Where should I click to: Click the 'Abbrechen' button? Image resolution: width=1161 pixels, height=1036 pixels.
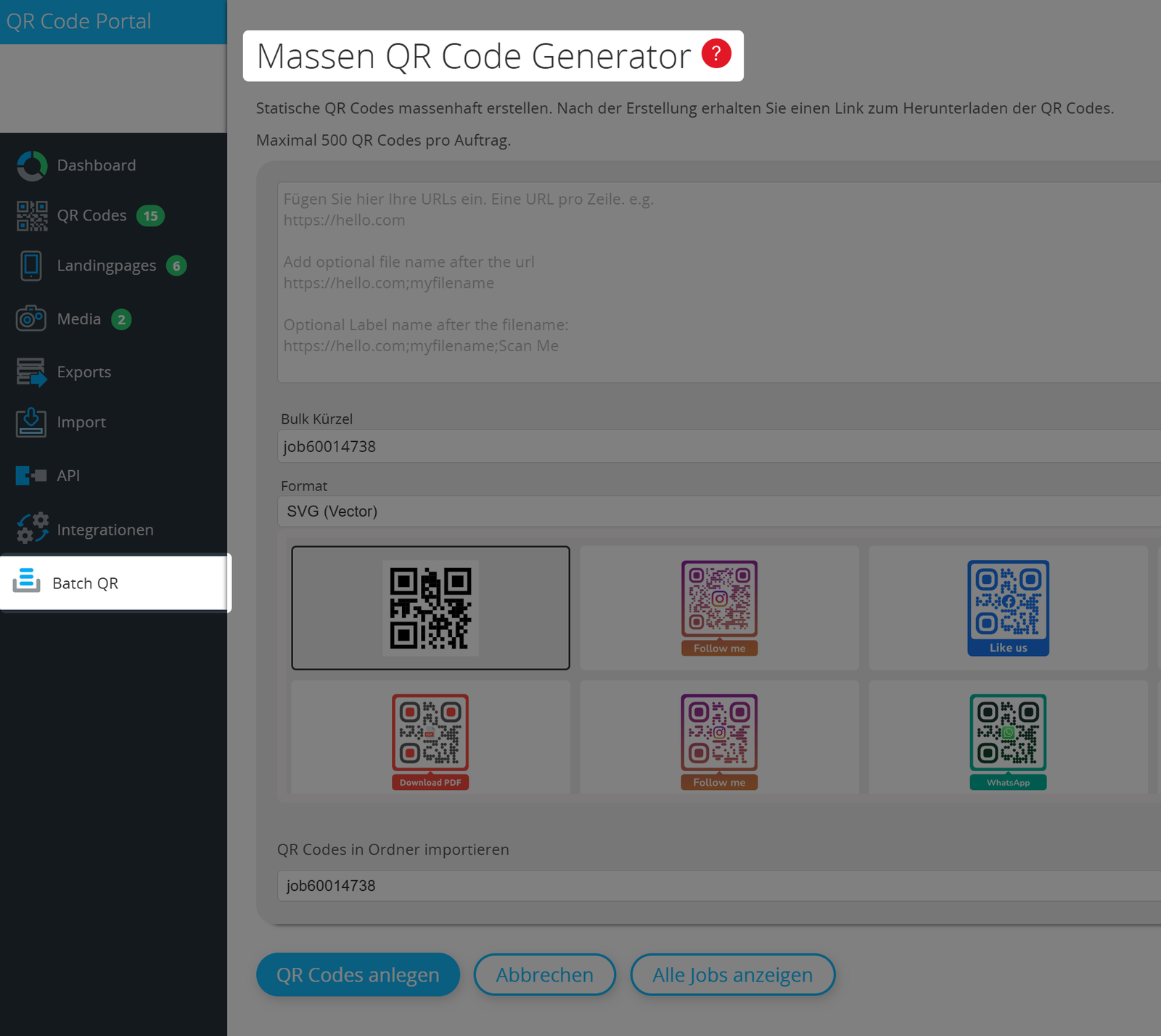[x=544, y=974]
